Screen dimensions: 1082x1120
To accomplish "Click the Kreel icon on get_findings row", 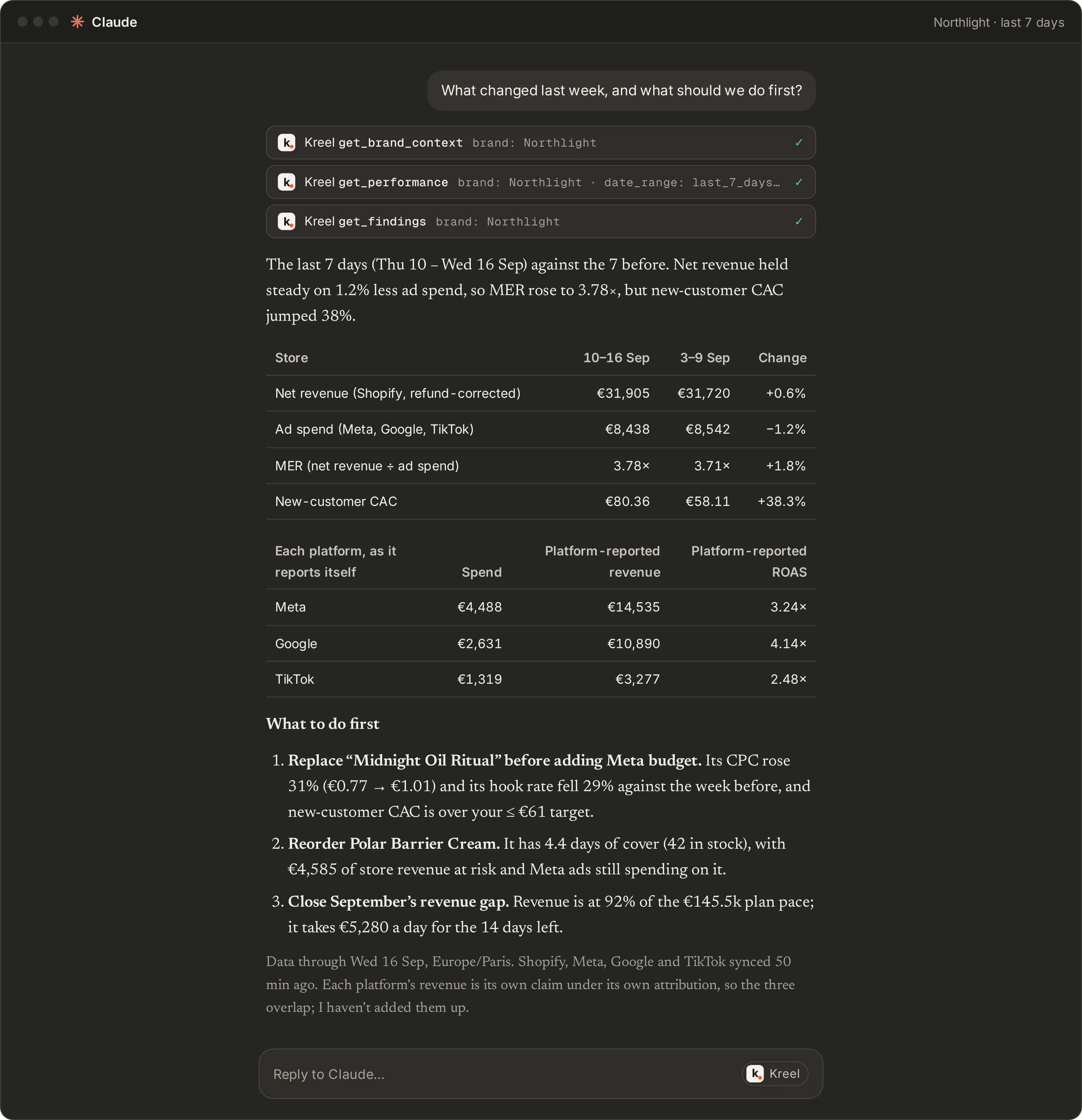I will pyautogui.click(x=286, y=221).
